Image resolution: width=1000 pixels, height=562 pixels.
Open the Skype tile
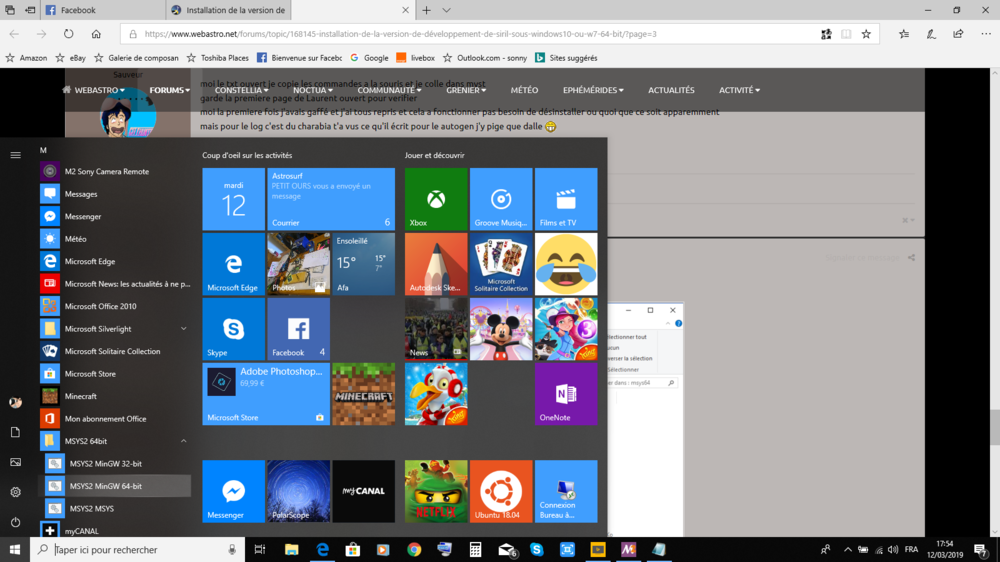[233, 329]
